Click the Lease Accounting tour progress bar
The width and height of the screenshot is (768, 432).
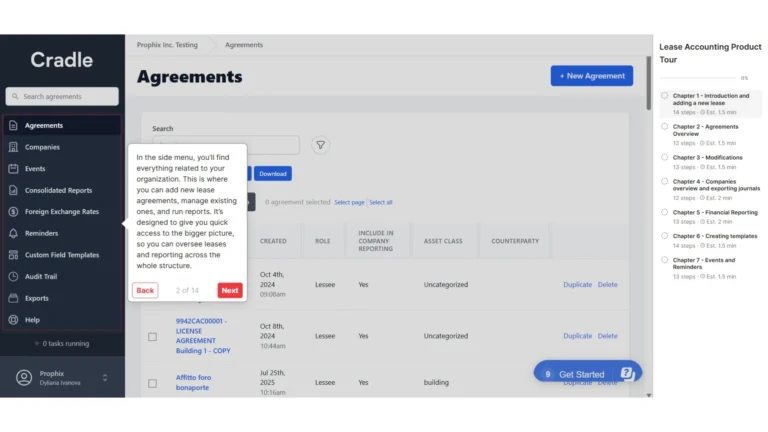697,78
